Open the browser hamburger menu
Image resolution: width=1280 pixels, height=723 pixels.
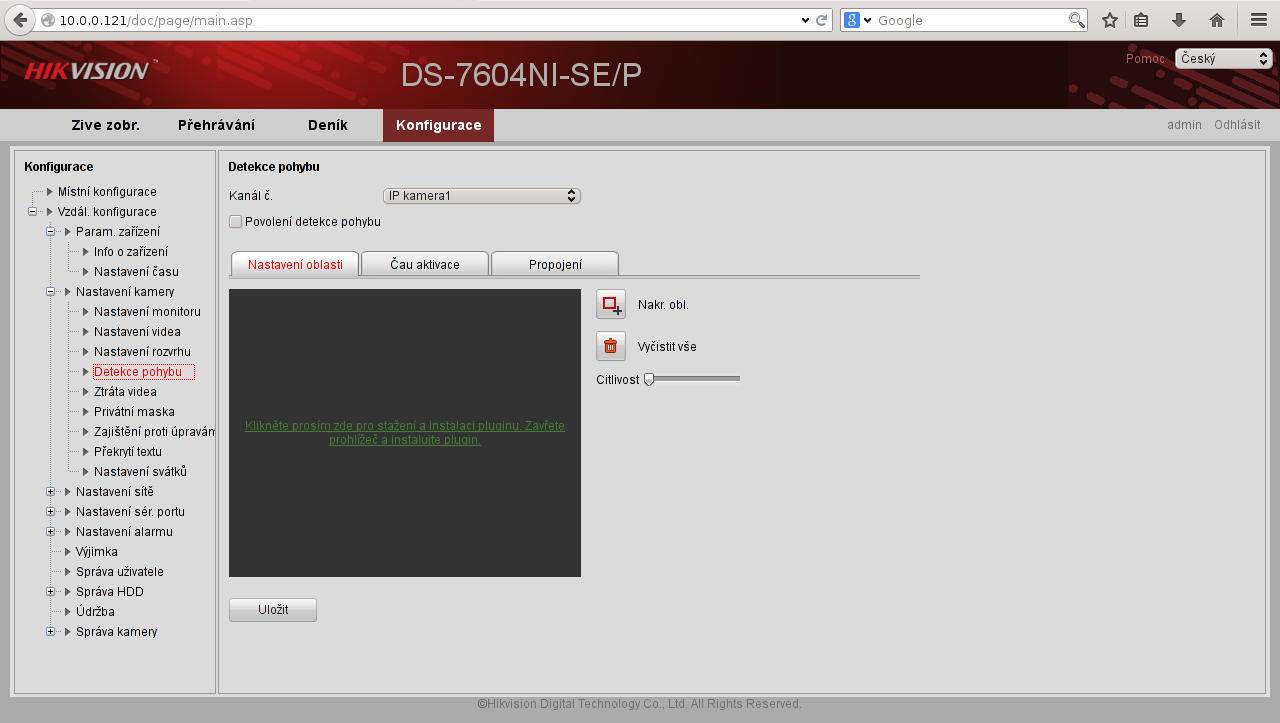tap(1259, 20)
